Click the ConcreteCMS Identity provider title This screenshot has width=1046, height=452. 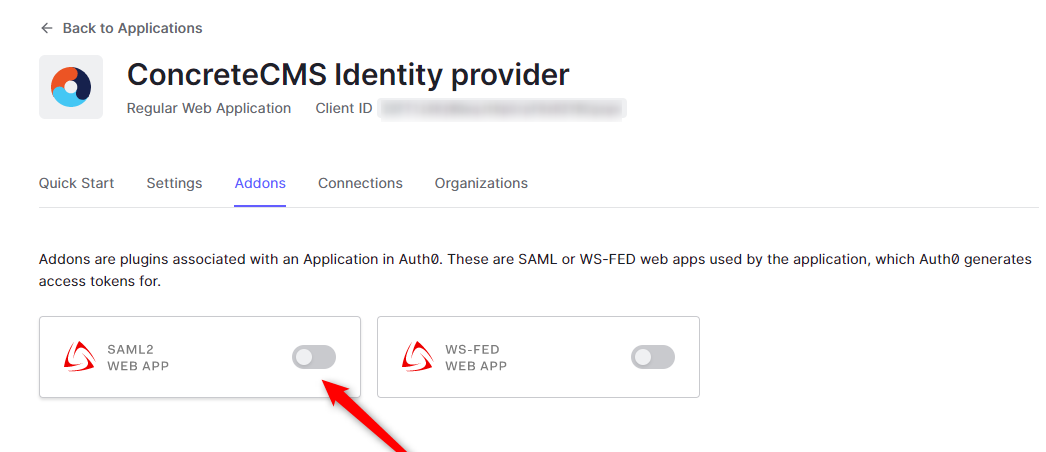348,74
